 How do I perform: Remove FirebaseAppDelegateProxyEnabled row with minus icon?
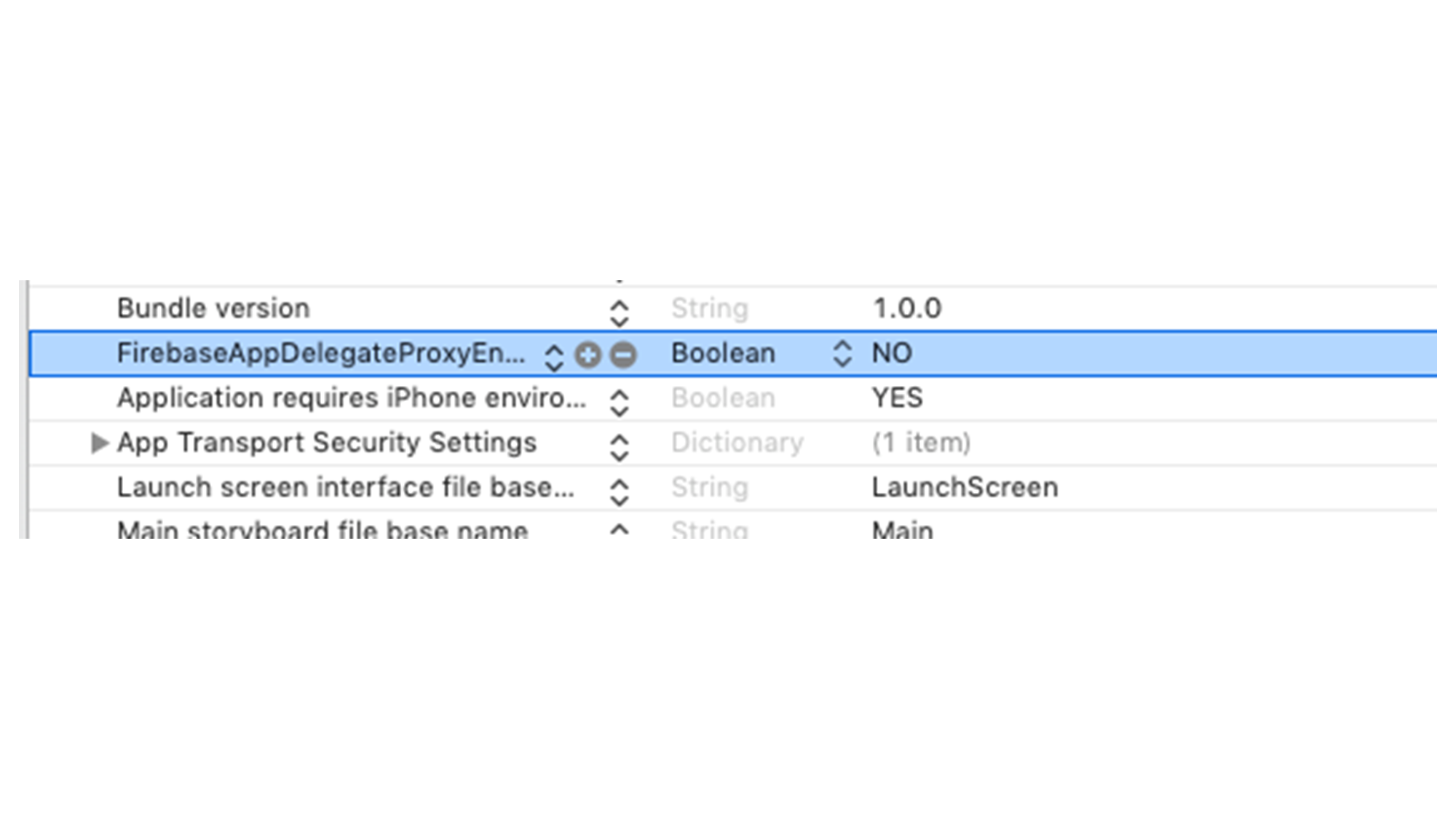coord(623,355)
